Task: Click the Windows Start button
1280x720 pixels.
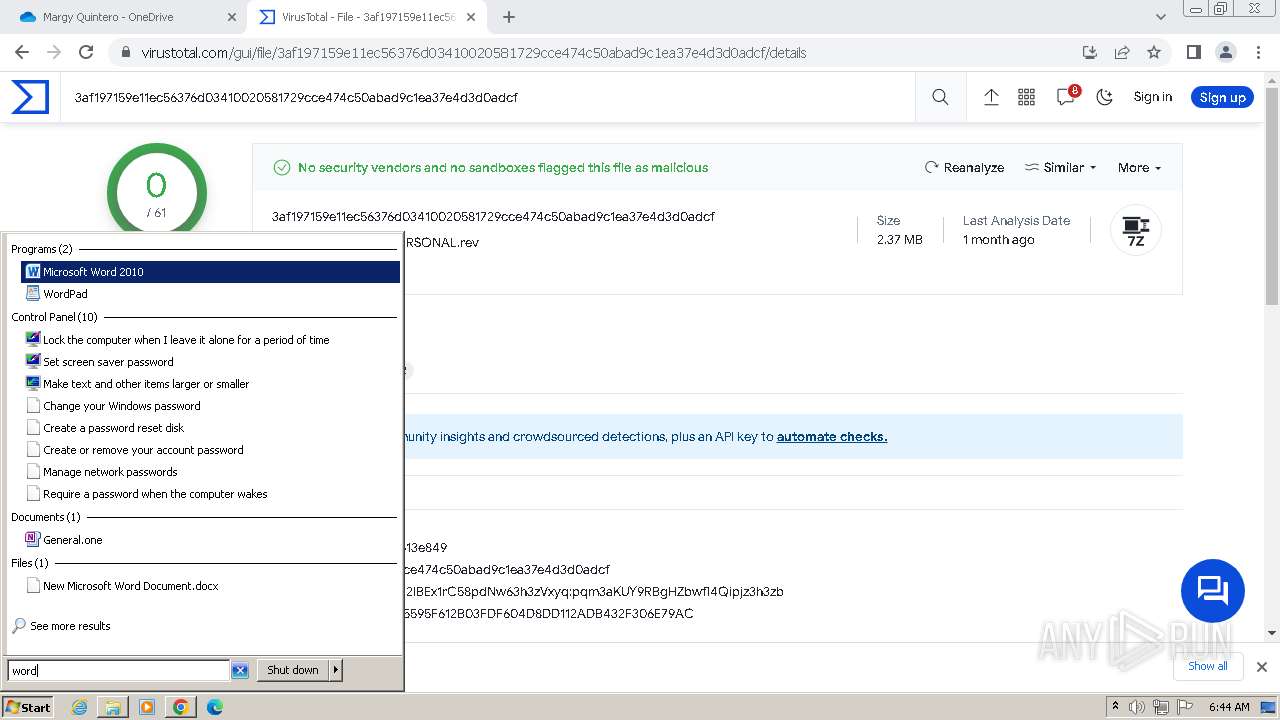Action: click(x=28, y=707)
